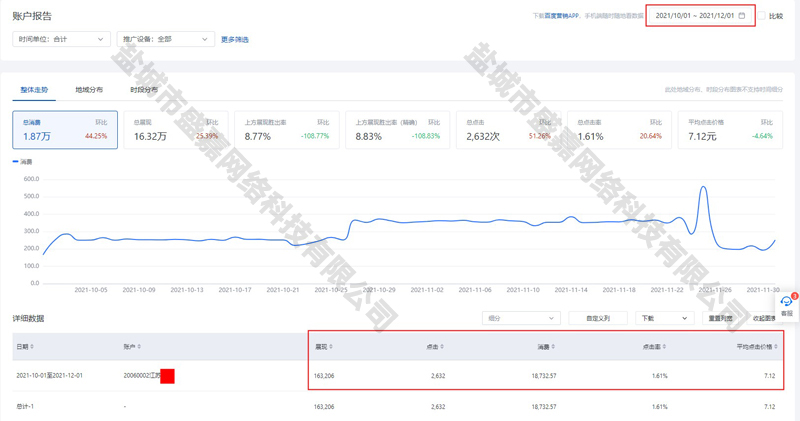Open the 时间单位 dropdown

(x=60, y=39)
